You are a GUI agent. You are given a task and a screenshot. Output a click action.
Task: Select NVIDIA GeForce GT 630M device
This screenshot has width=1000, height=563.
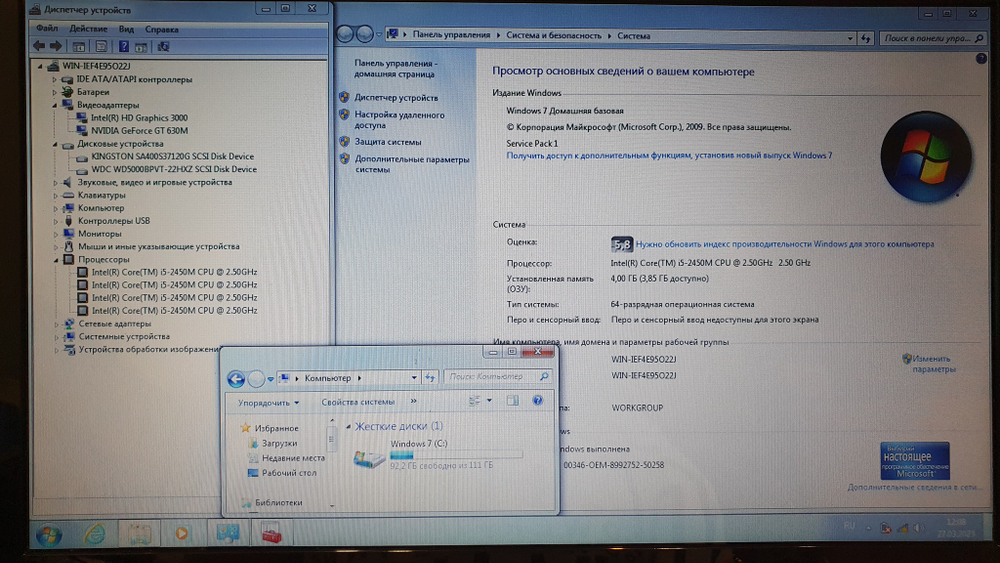pos(139,131)
